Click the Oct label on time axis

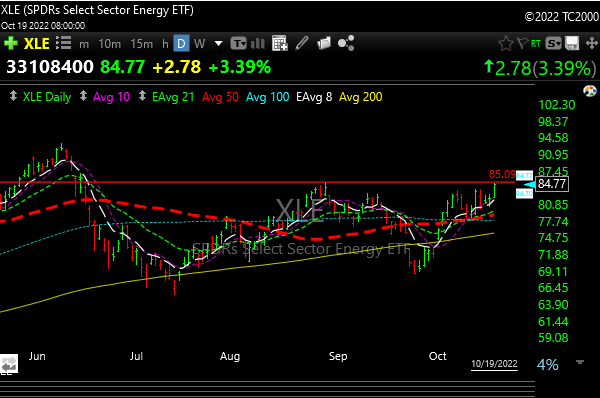tap(437, 356)
